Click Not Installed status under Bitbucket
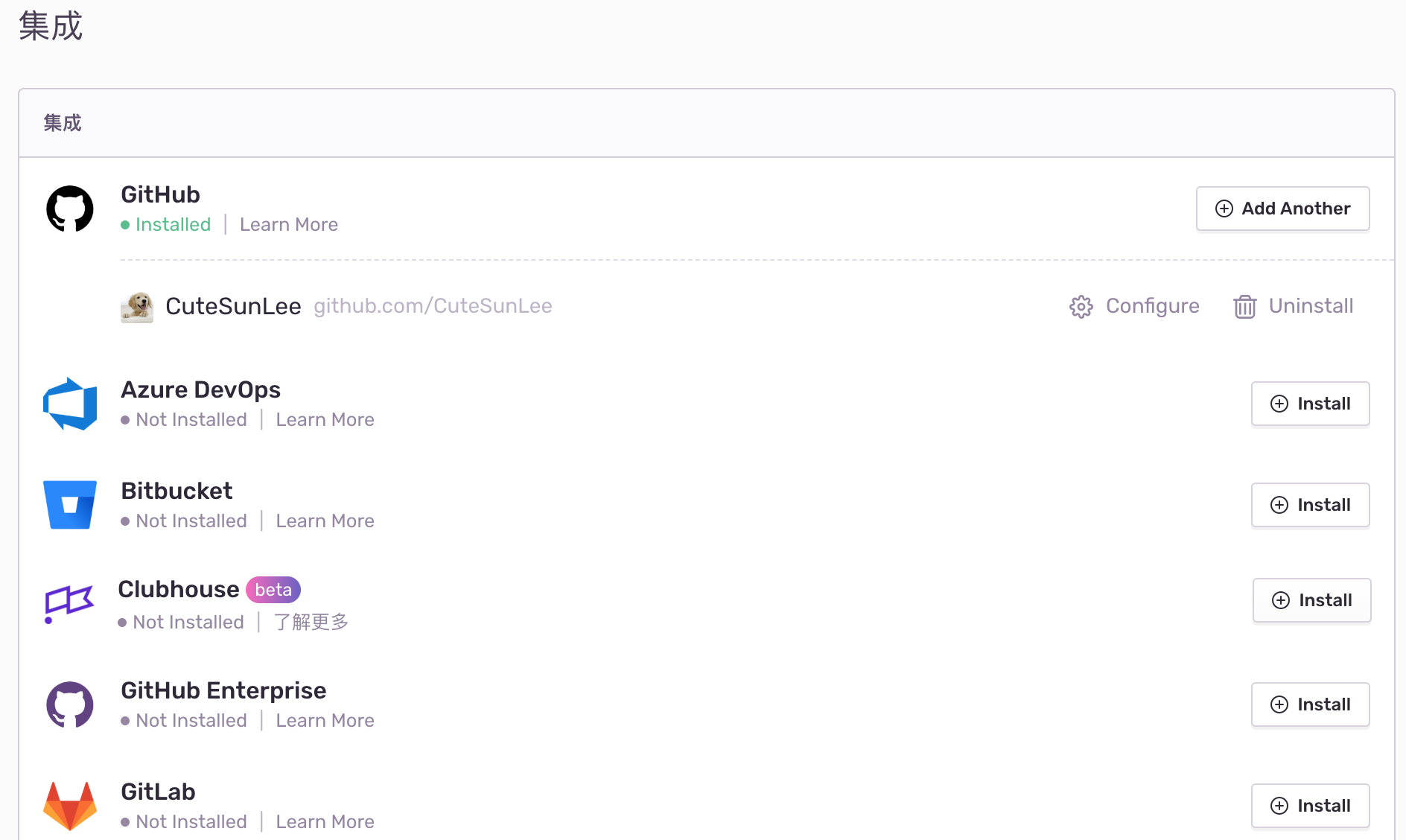Image resolution: width=1406 pixels, height=840 pixels. 184,521
